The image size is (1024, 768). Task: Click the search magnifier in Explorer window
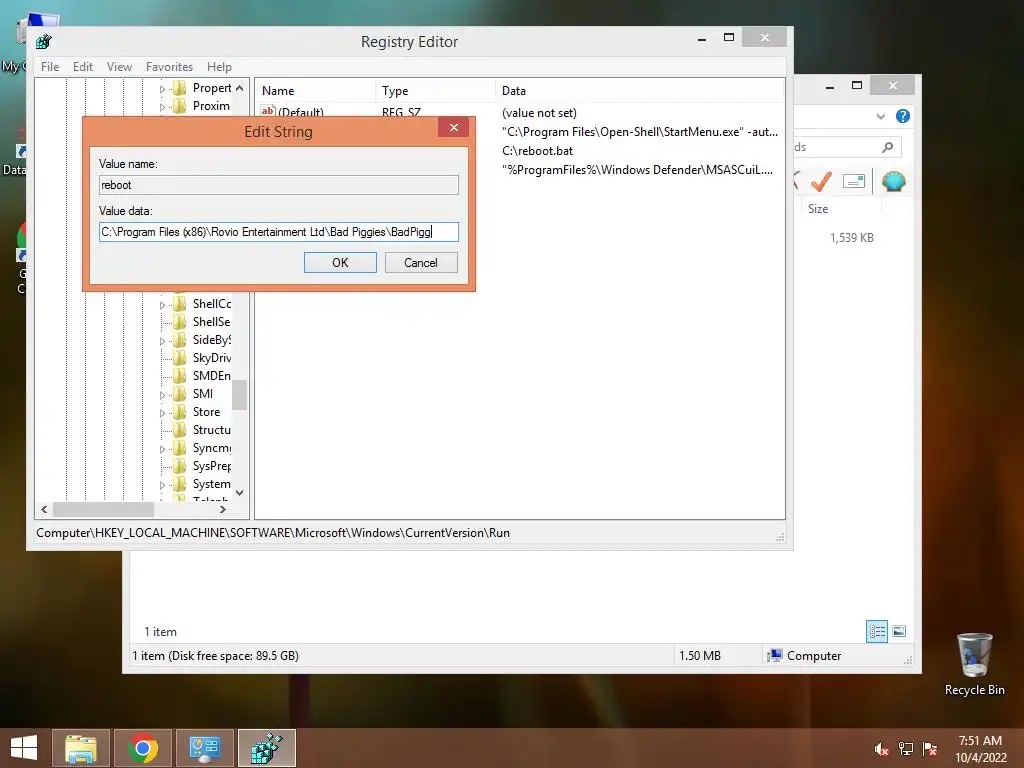[888, 147]
